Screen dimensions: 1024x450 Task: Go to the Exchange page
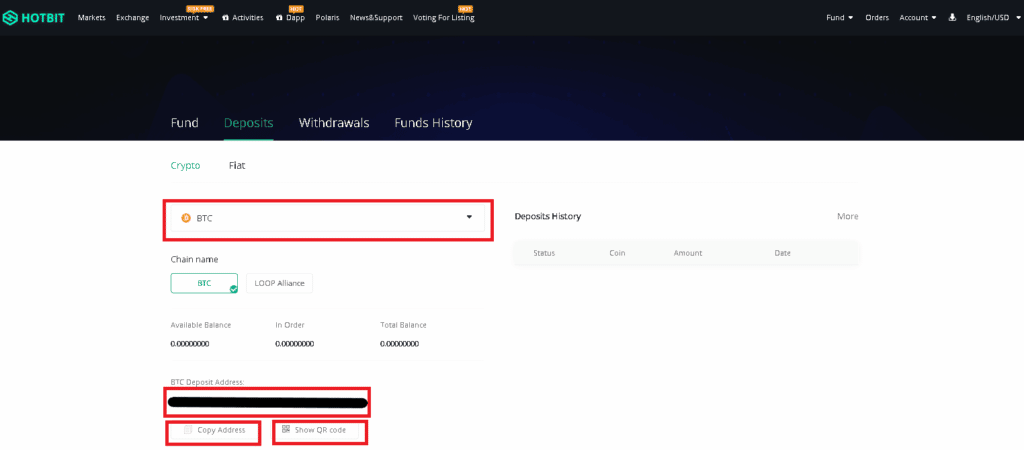(x=133, y=18)
